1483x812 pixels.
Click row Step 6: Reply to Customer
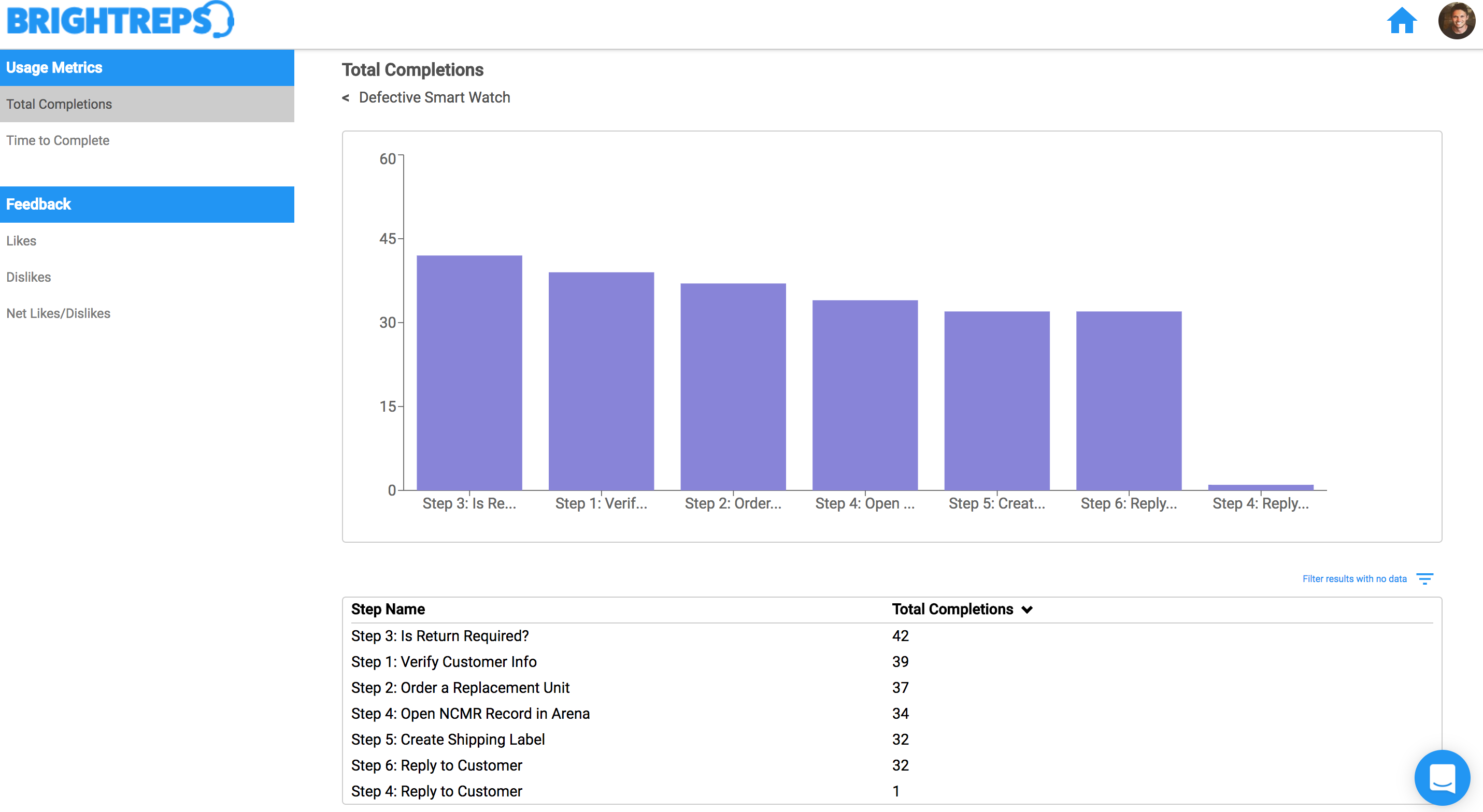pyautogui.click(x=892, y=765)
